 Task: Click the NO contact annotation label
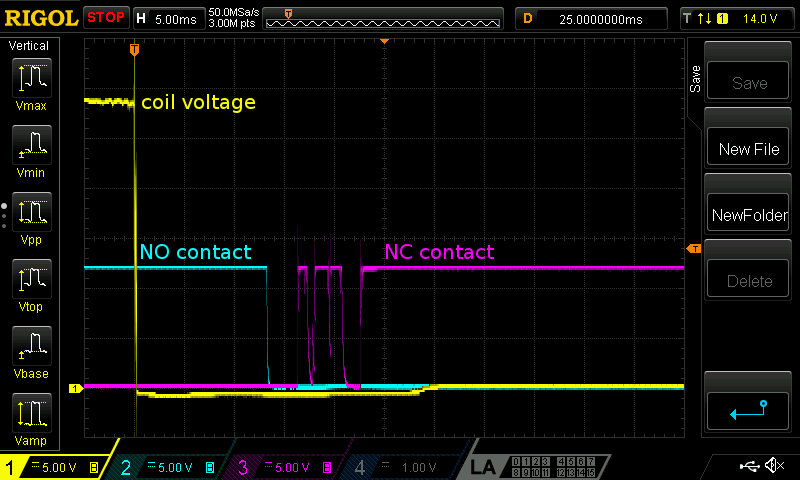pyautogui.click(x=195, y=252)
